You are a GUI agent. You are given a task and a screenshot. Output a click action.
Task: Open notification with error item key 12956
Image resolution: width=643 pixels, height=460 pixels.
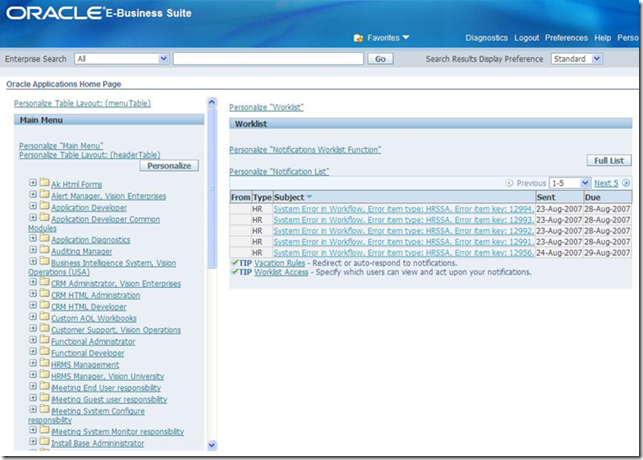tap(404, 253)
